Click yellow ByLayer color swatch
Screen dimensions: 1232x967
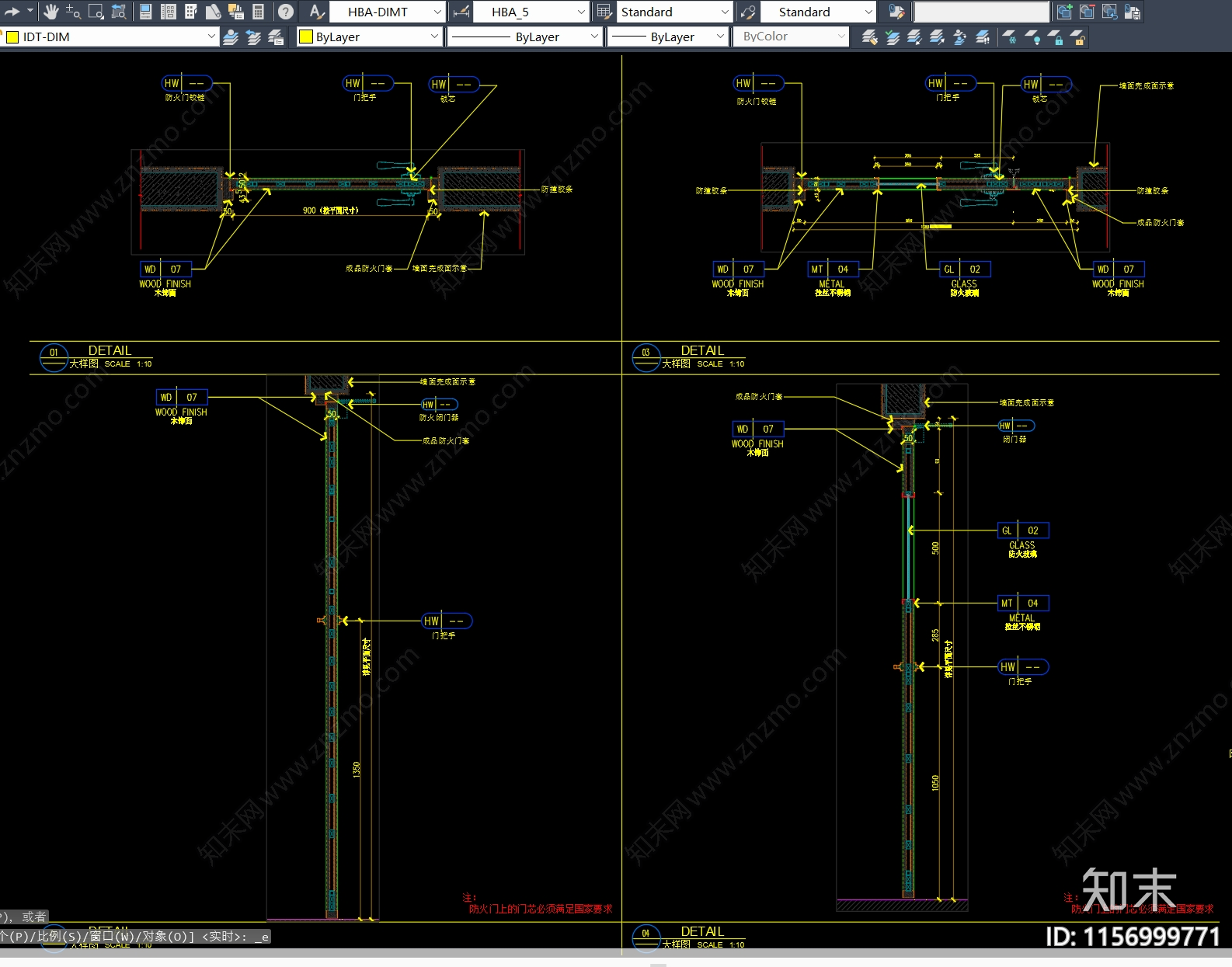pos(306,37)
